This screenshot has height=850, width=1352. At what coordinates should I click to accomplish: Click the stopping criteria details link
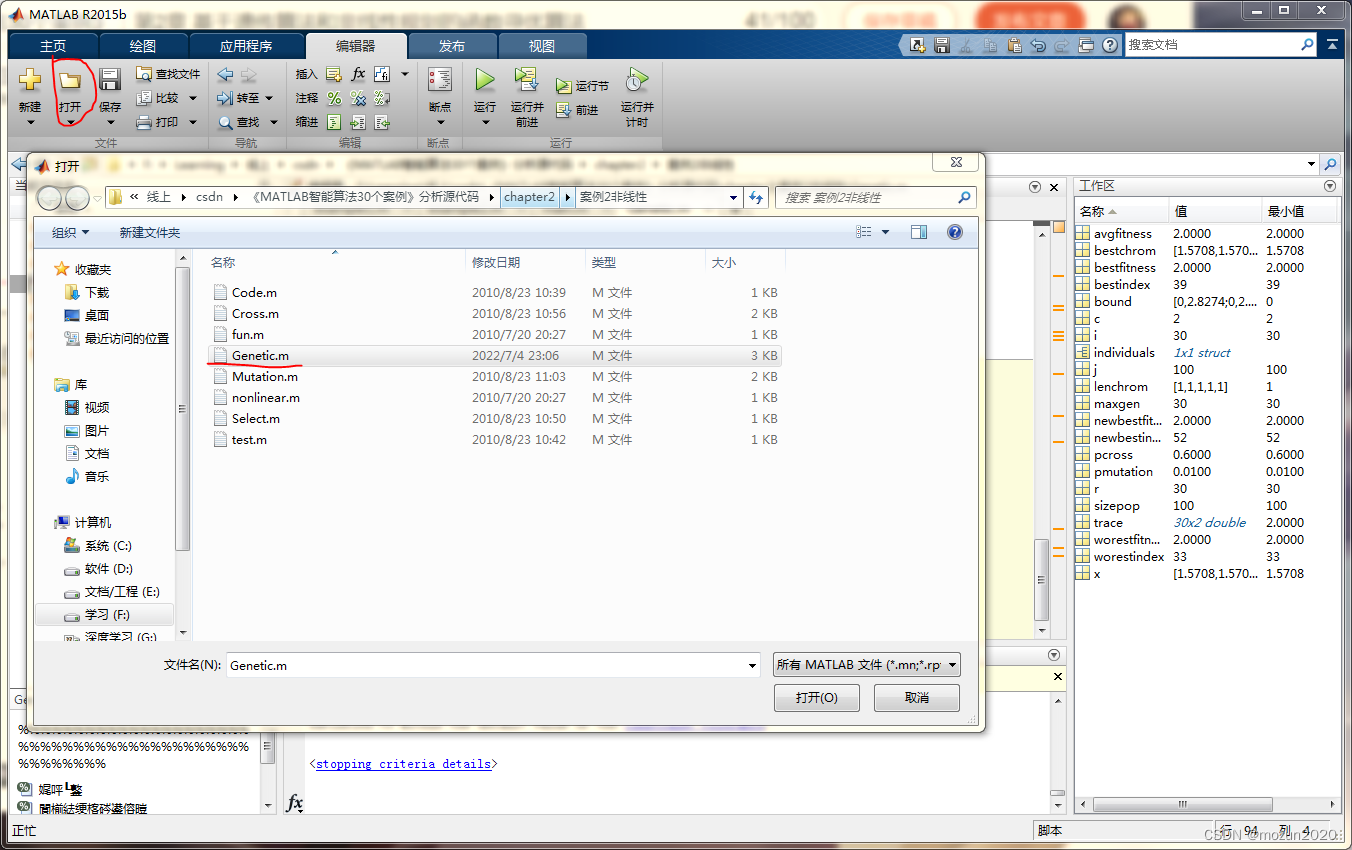404,764
